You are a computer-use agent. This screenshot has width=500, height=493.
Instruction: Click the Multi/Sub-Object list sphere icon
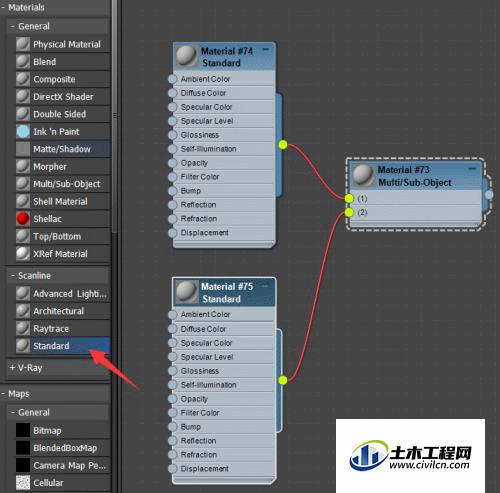(x=23, y=184)
